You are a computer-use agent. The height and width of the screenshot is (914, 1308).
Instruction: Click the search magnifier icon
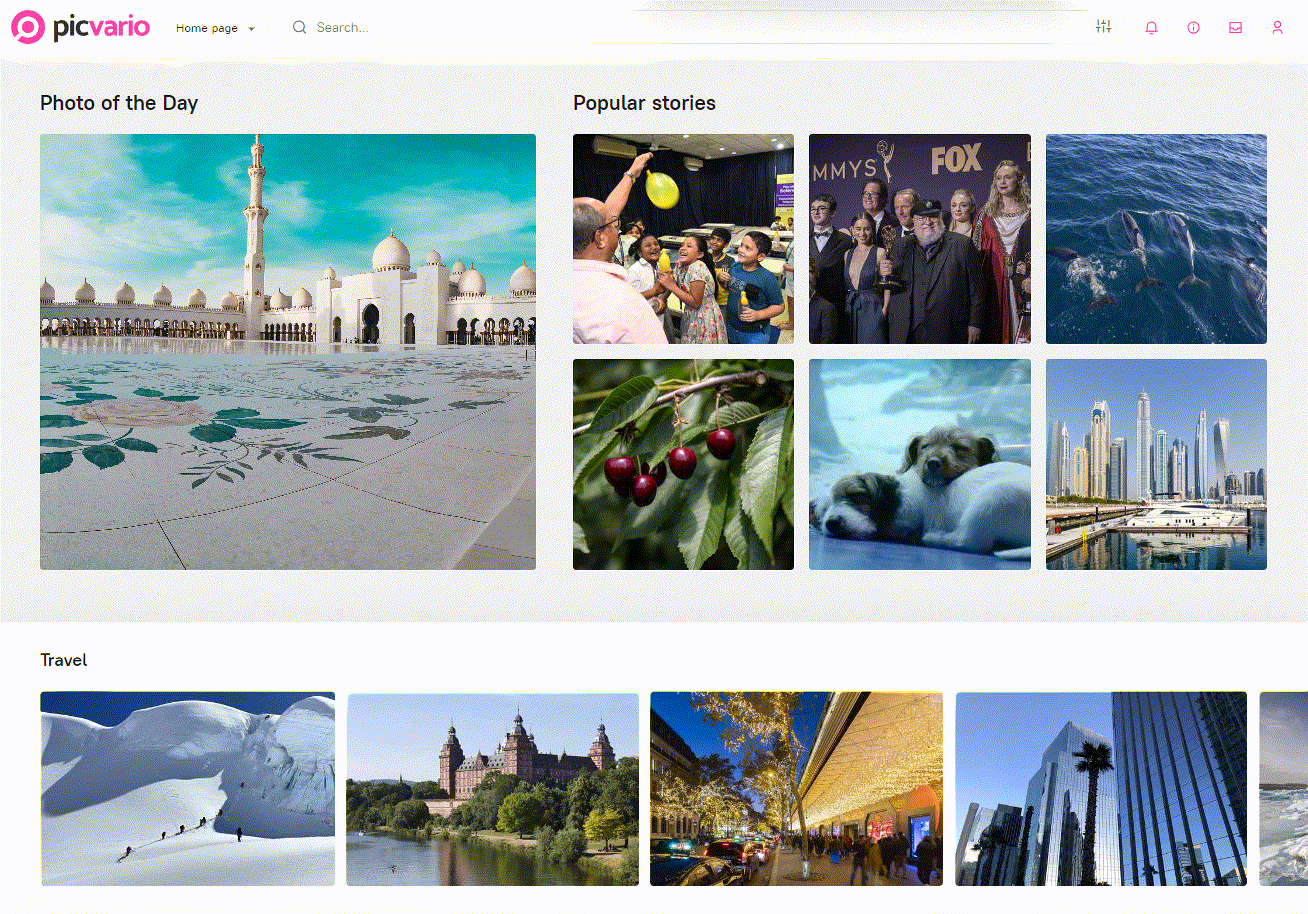299,27
